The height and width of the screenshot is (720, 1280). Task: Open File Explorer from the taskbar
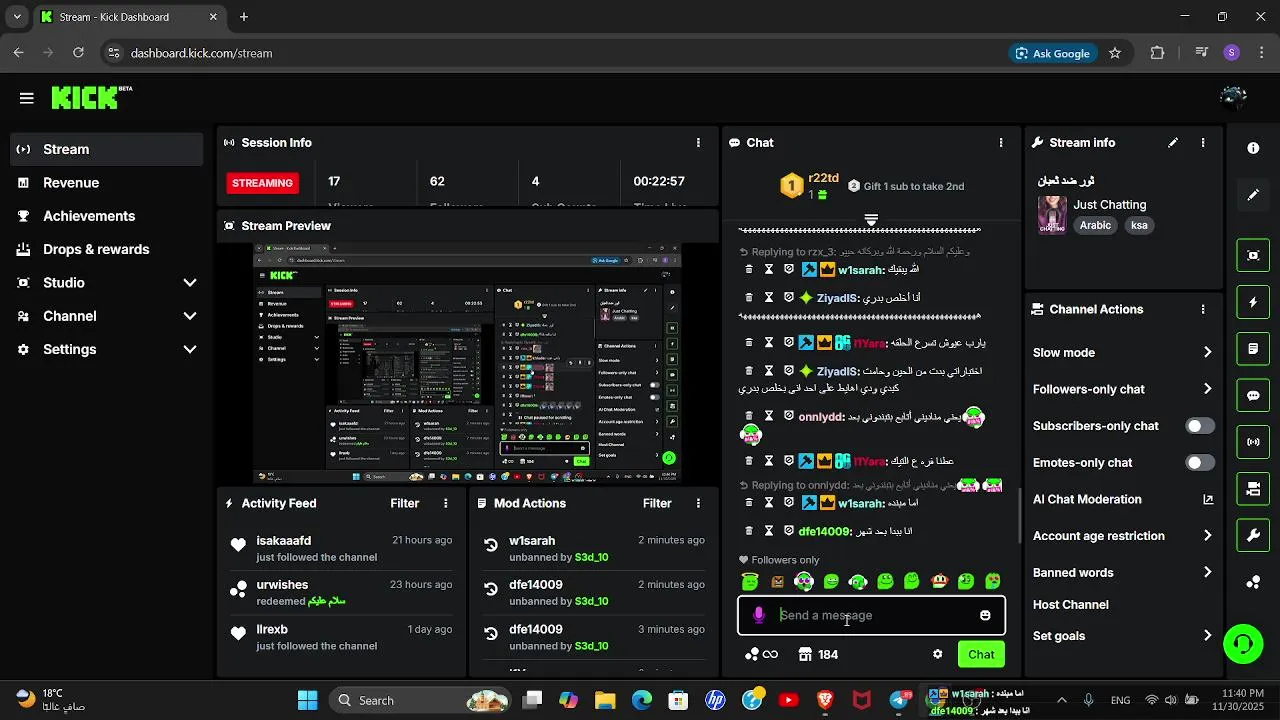605,700
